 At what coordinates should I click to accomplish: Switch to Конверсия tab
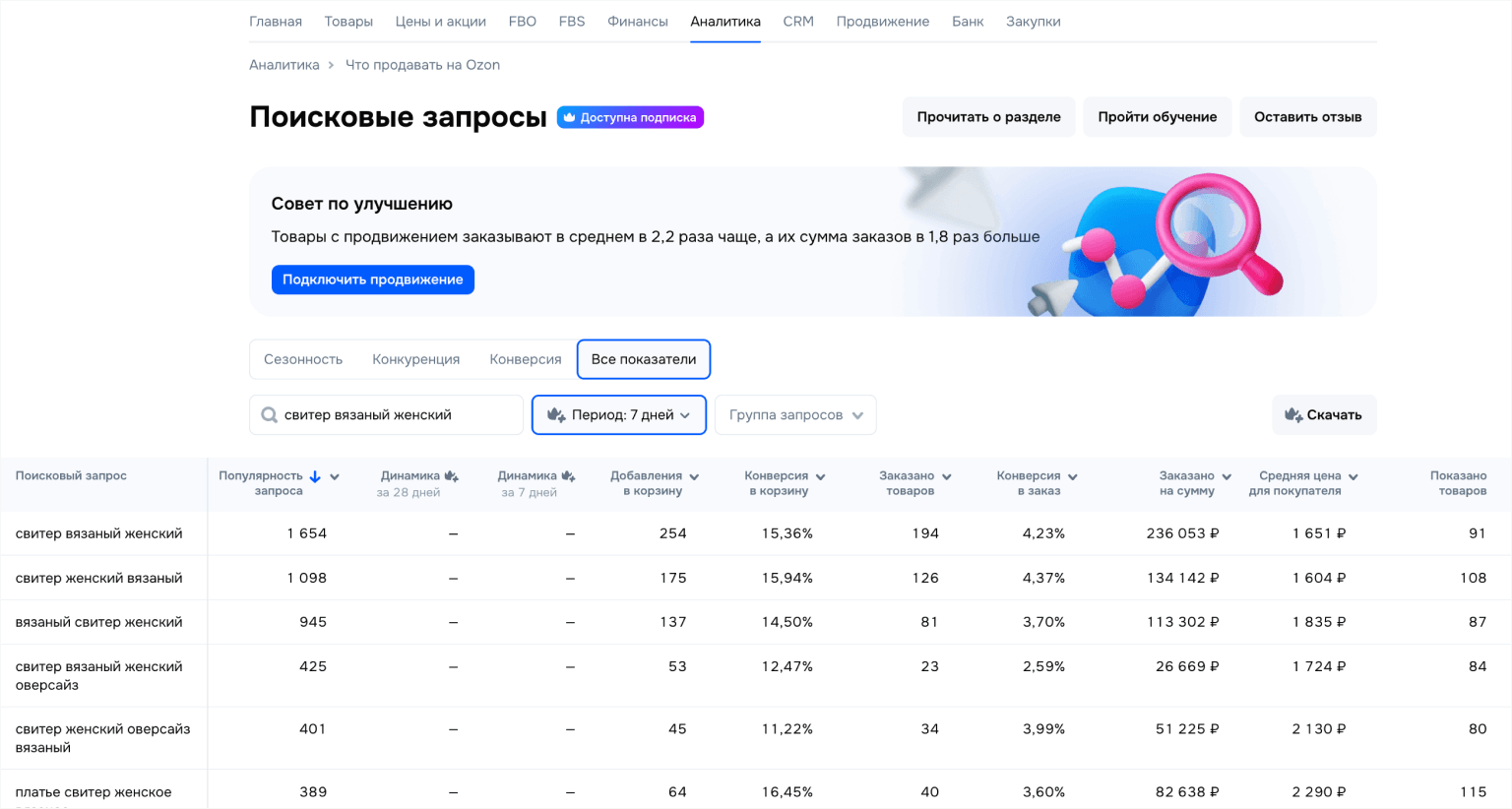[x=526, y=359]
